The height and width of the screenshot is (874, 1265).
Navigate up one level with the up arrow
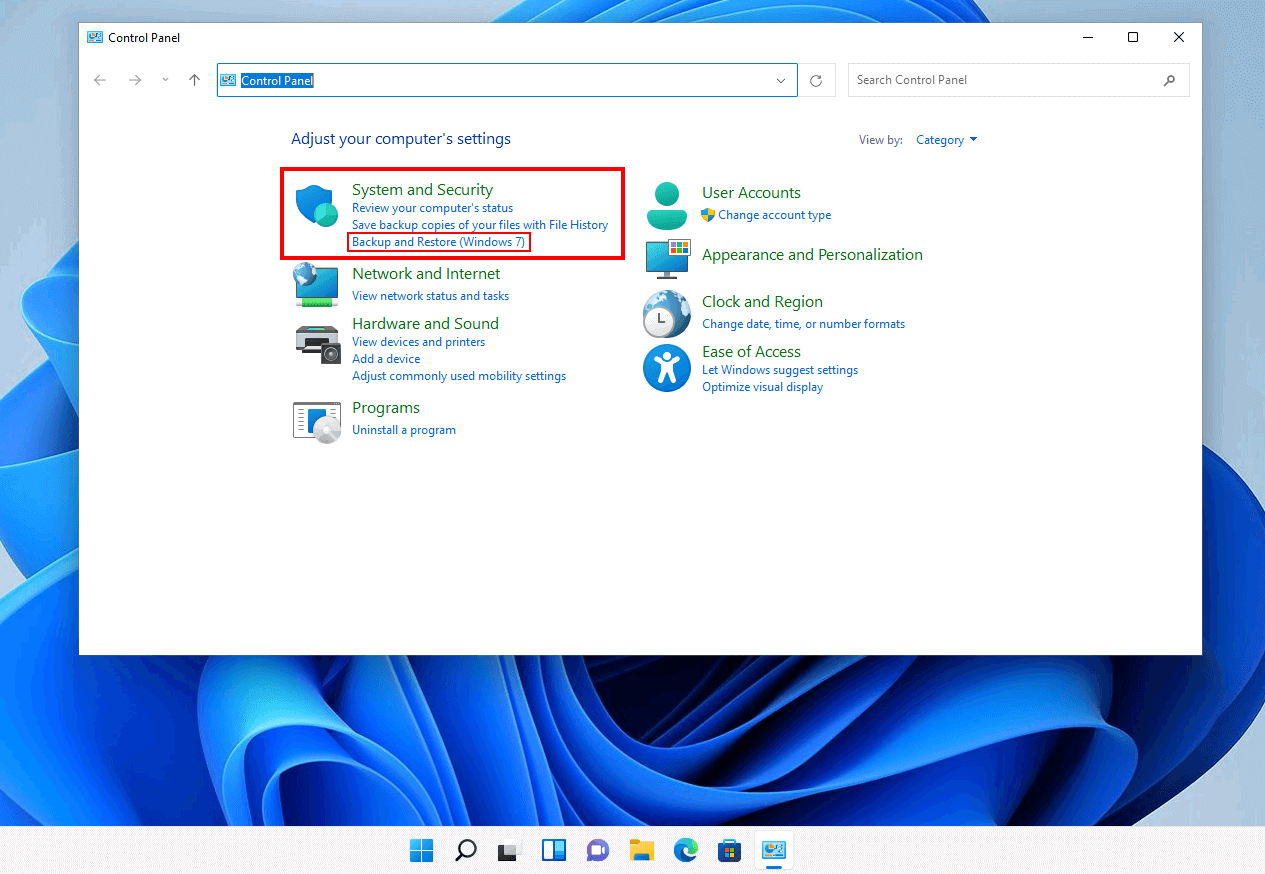(x=194, y=80)
